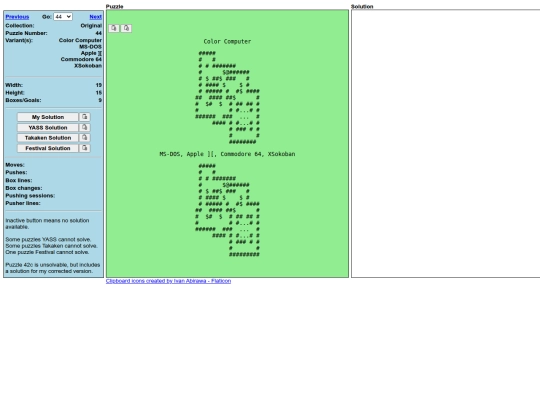Click the Pushing sessions: label
Image resolution: width=540 pixels, height=405 pixels.
pos(30,196)
